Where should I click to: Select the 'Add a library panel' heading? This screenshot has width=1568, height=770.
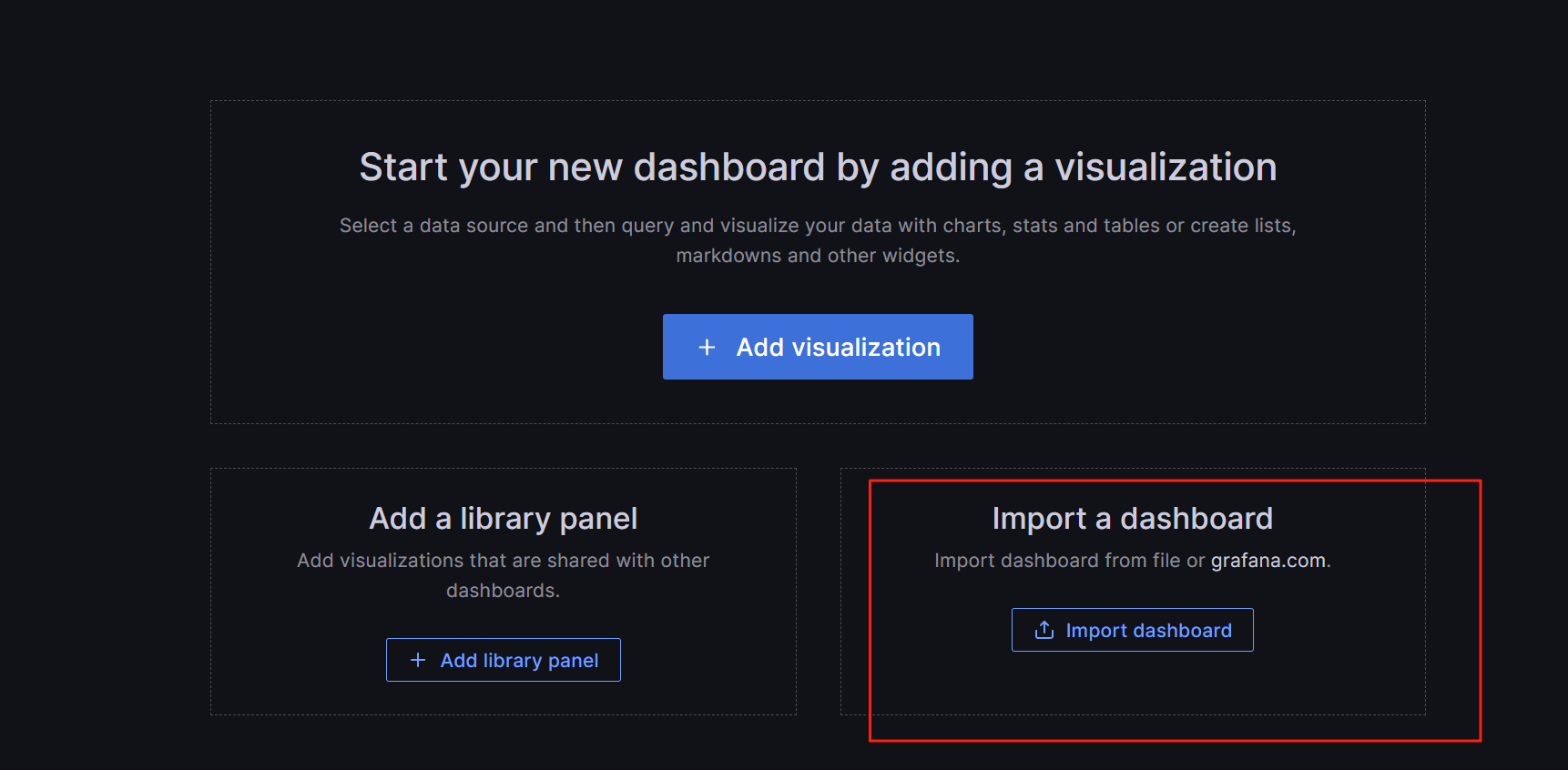pos(504,519)
